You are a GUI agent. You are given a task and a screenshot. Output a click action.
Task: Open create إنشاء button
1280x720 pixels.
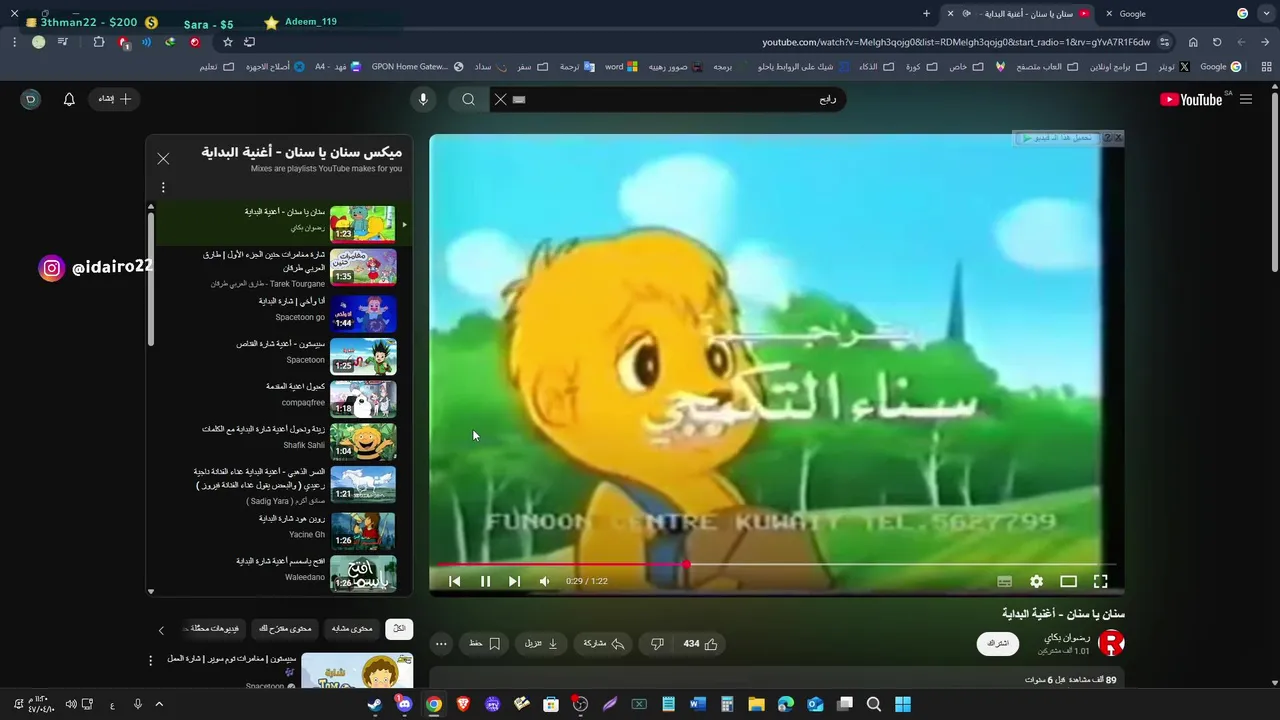point(114,99)
